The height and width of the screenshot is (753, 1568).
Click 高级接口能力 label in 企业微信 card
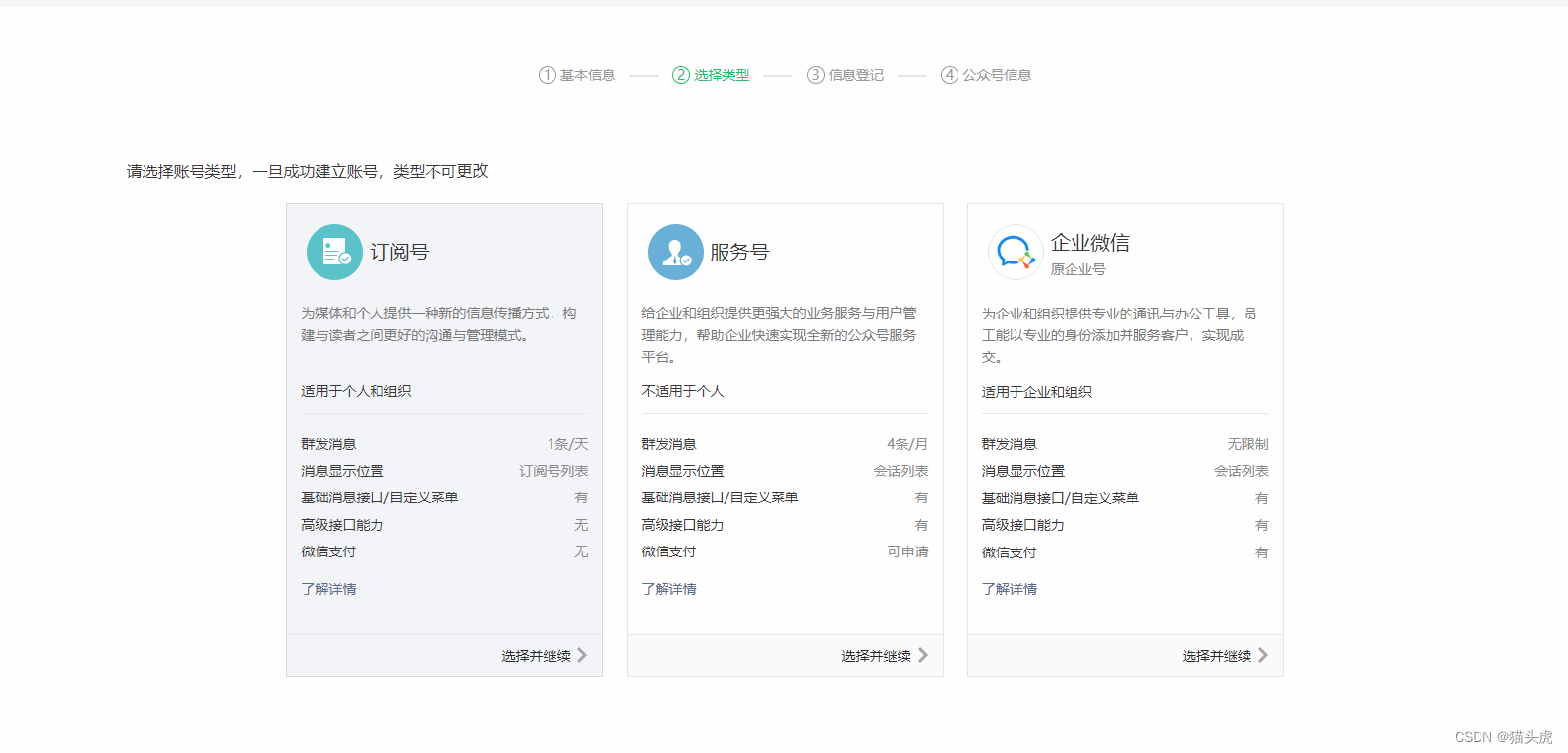tap(1023, 525)
